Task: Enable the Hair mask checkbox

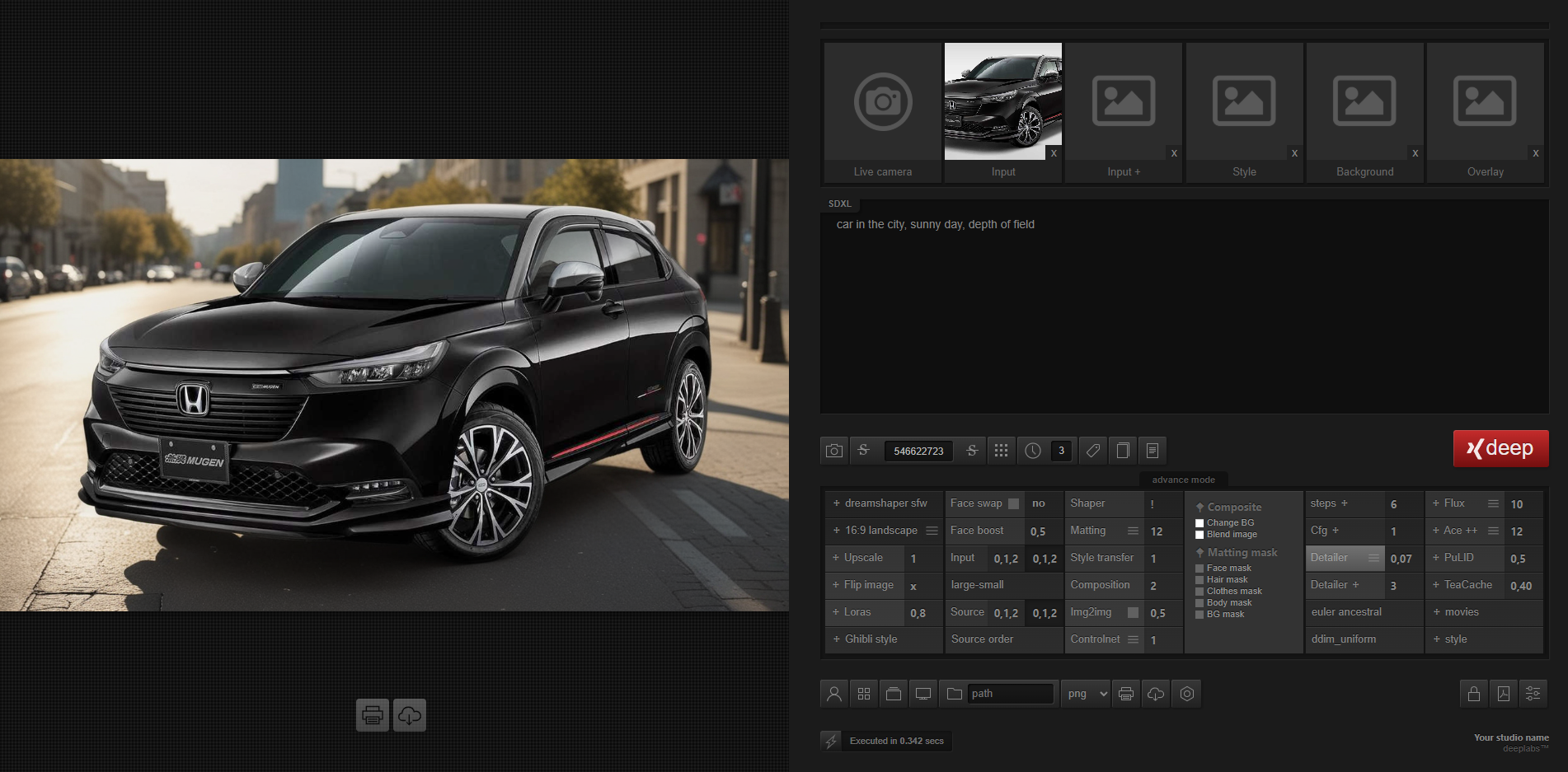Action: pyautogui.click(x=1199, y=580)
